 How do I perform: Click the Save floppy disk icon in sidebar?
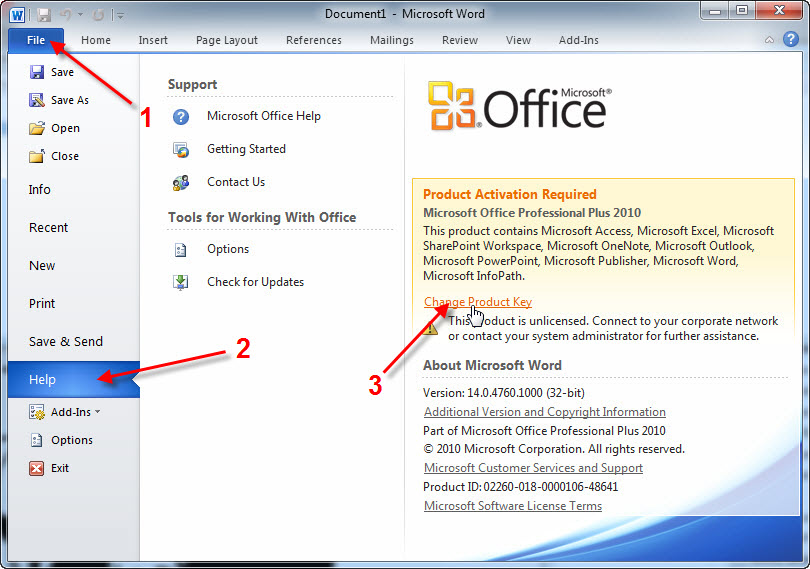[x=37, y=72]
